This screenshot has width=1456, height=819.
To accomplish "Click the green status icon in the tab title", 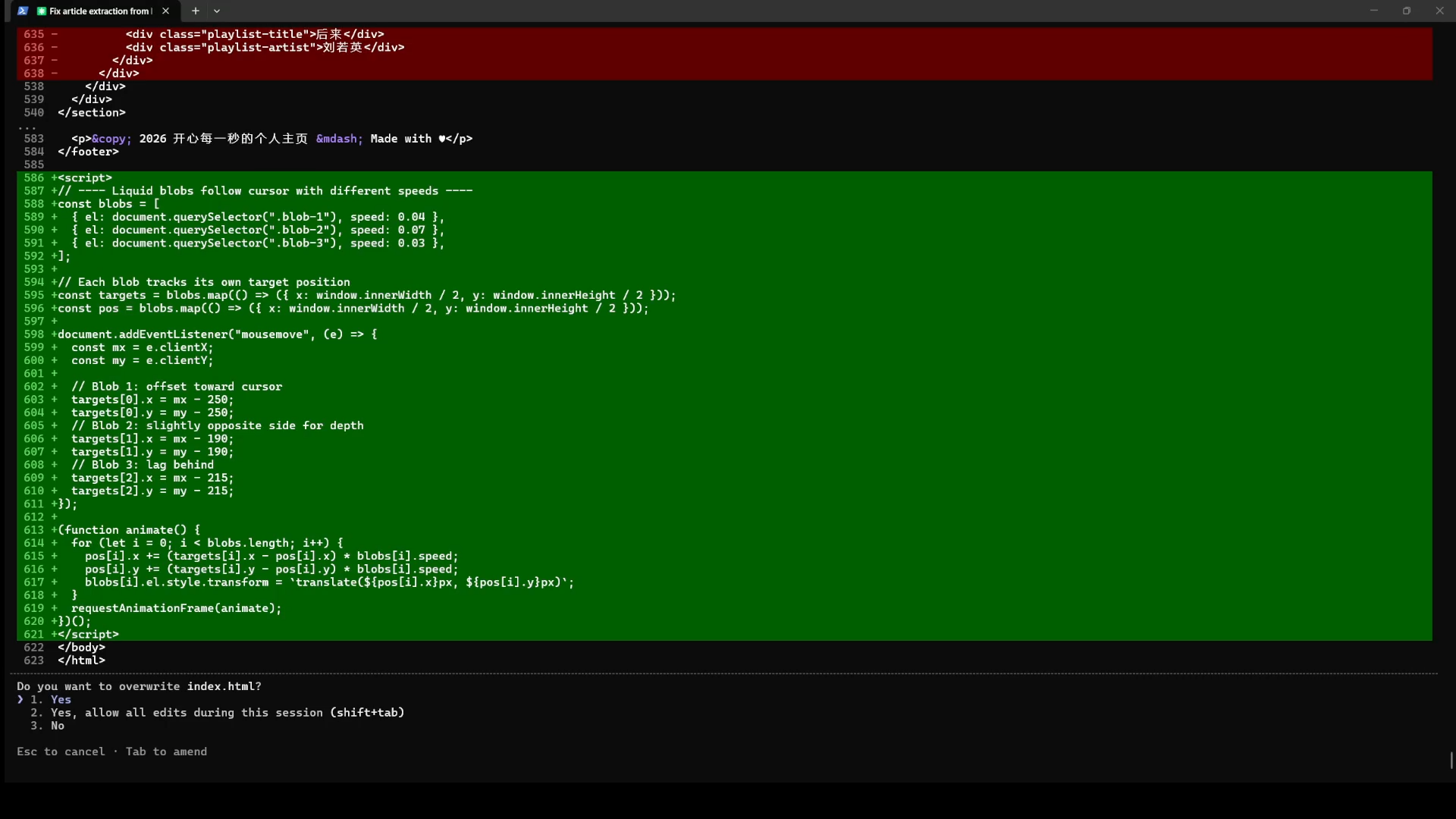I will [x=42, y=11].
